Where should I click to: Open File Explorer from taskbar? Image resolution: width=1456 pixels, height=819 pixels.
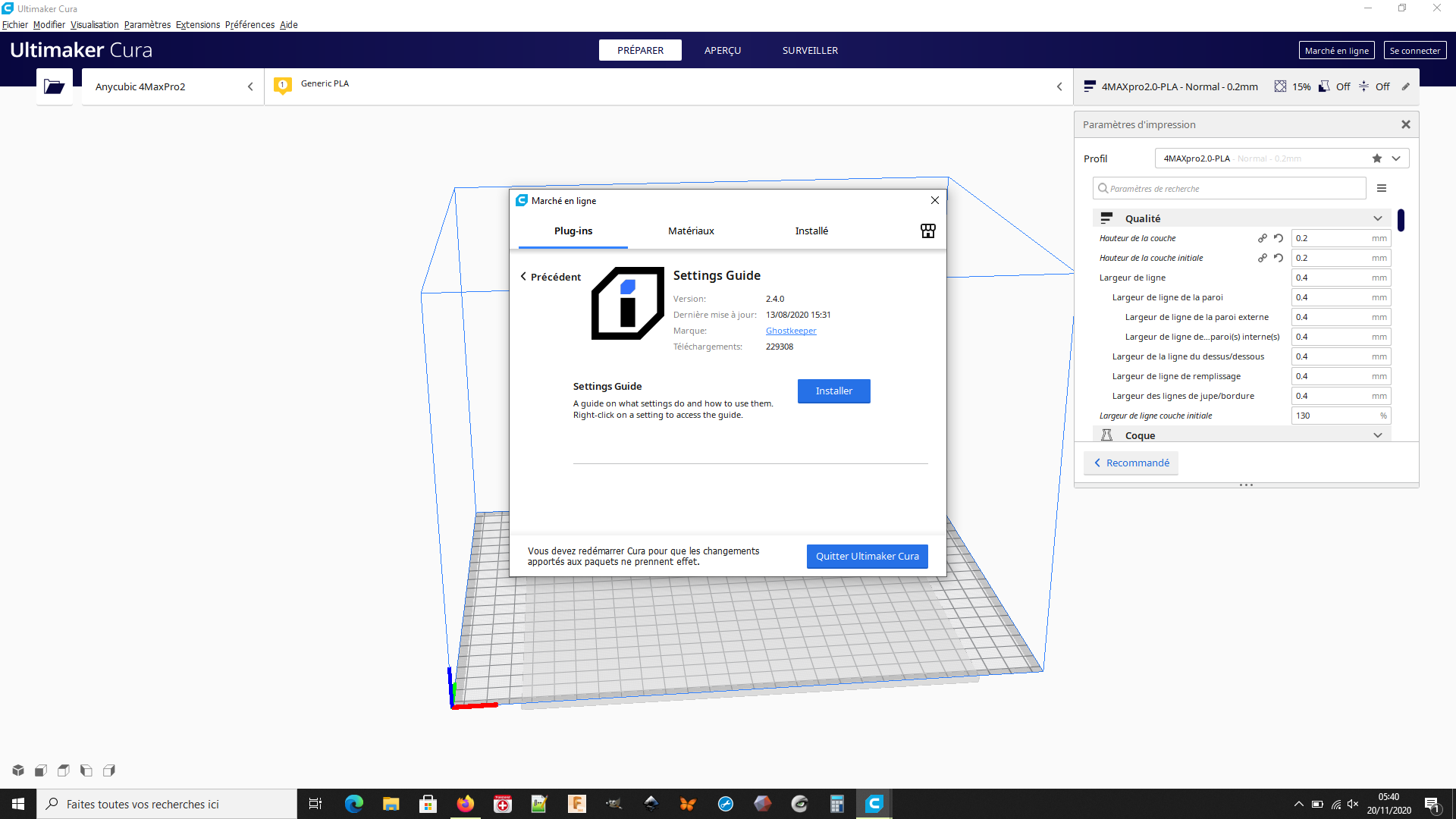pos(391,804)
